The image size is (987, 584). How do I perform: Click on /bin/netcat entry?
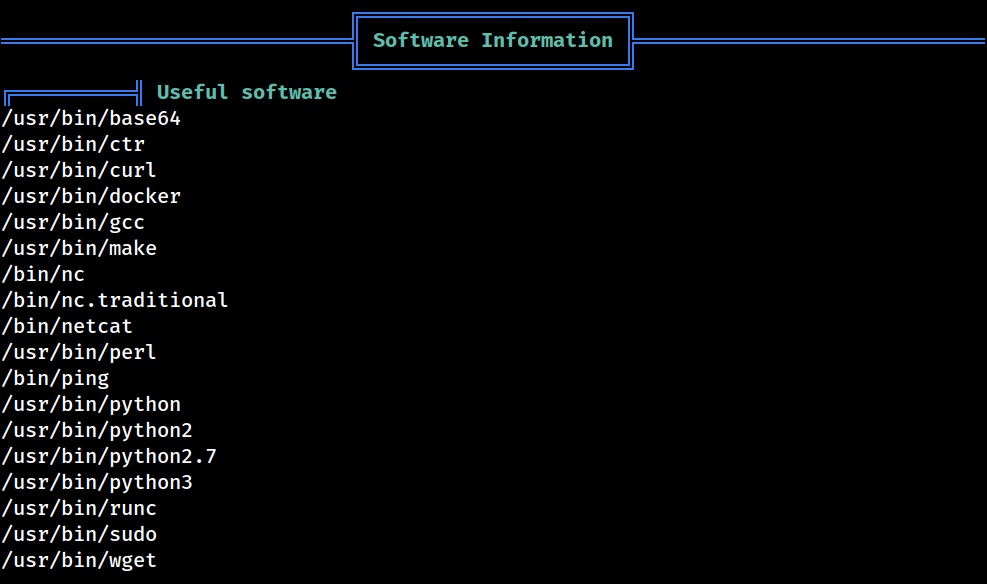tap(67, 327)
